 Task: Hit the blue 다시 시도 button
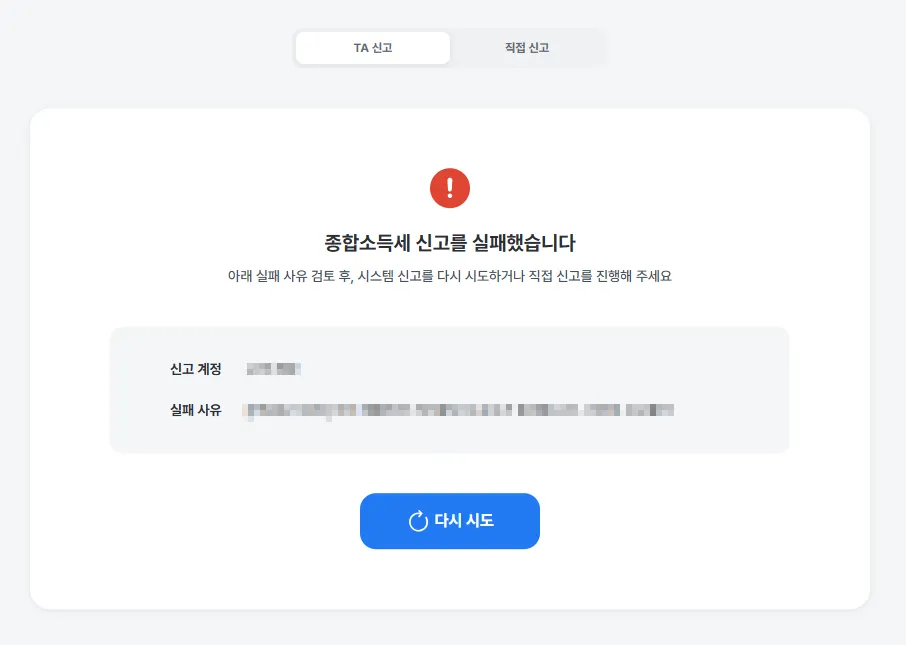coord(450,521)
